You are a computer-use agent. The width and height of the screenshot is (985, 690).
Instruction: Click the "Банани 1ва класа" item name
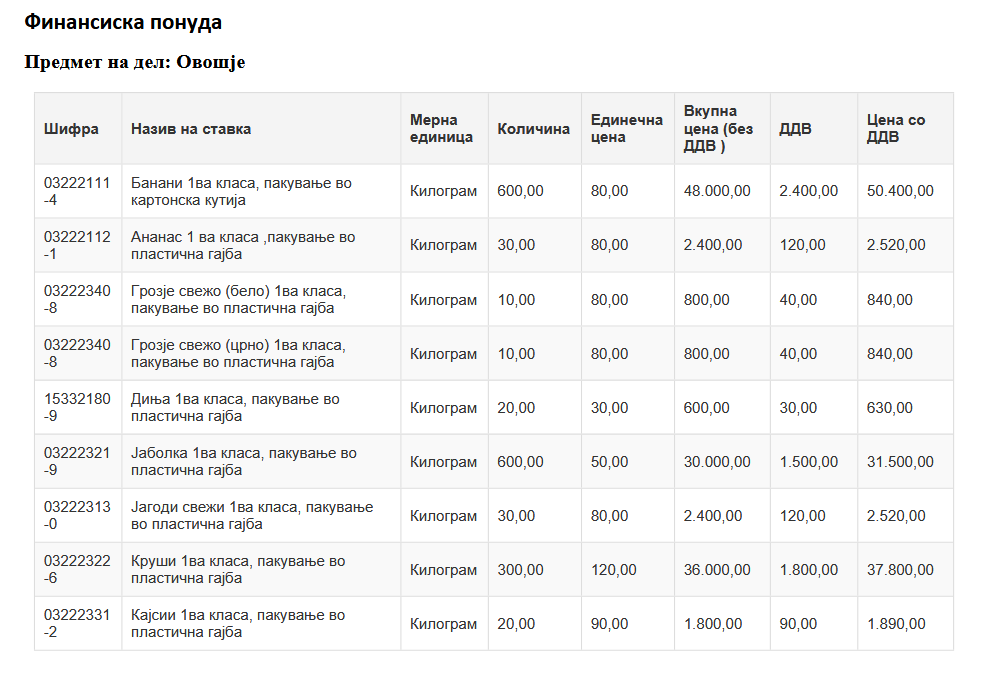241,191
